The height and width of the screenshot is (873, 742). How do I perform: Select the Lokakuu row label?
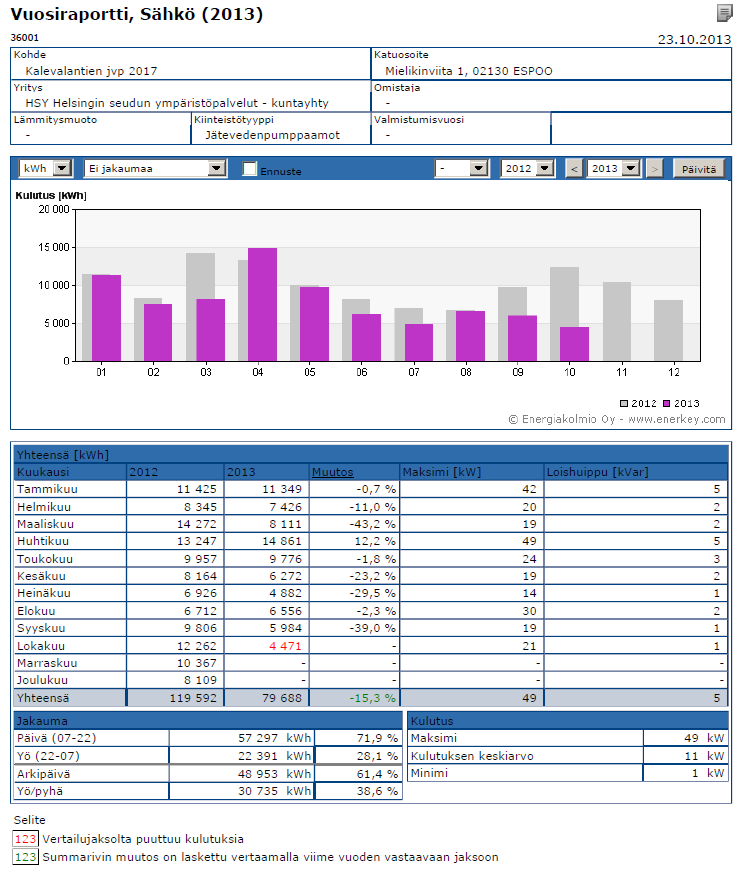41,646
